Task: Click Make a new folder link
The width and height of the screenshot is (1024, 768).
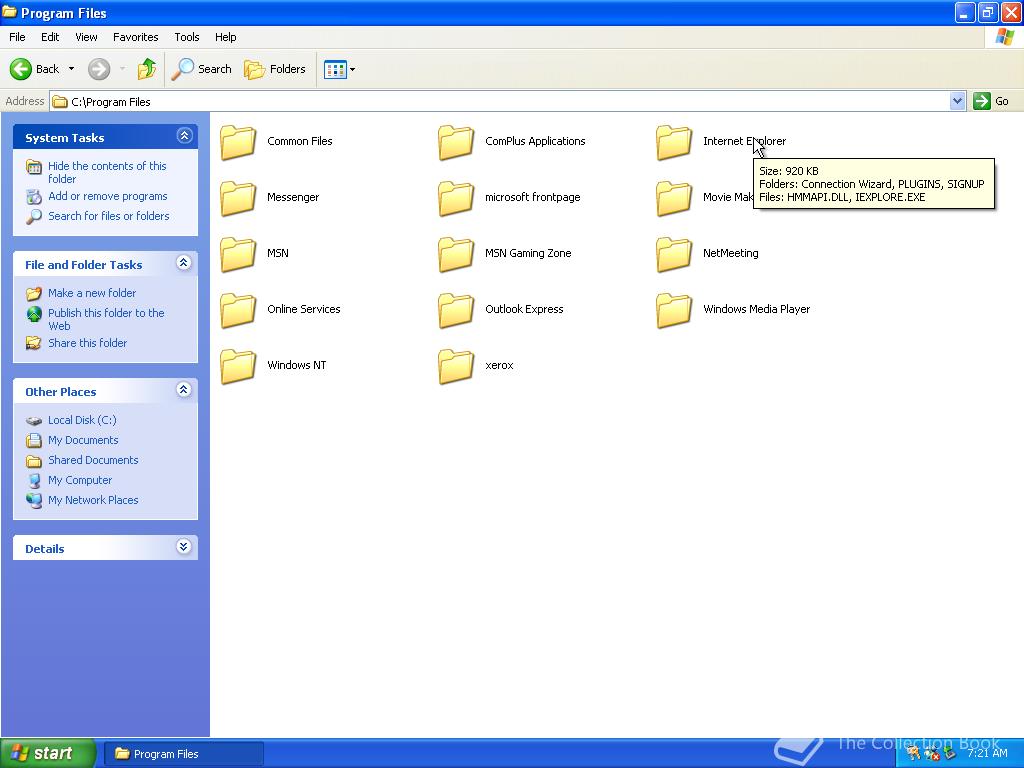Action: (92, 293)
